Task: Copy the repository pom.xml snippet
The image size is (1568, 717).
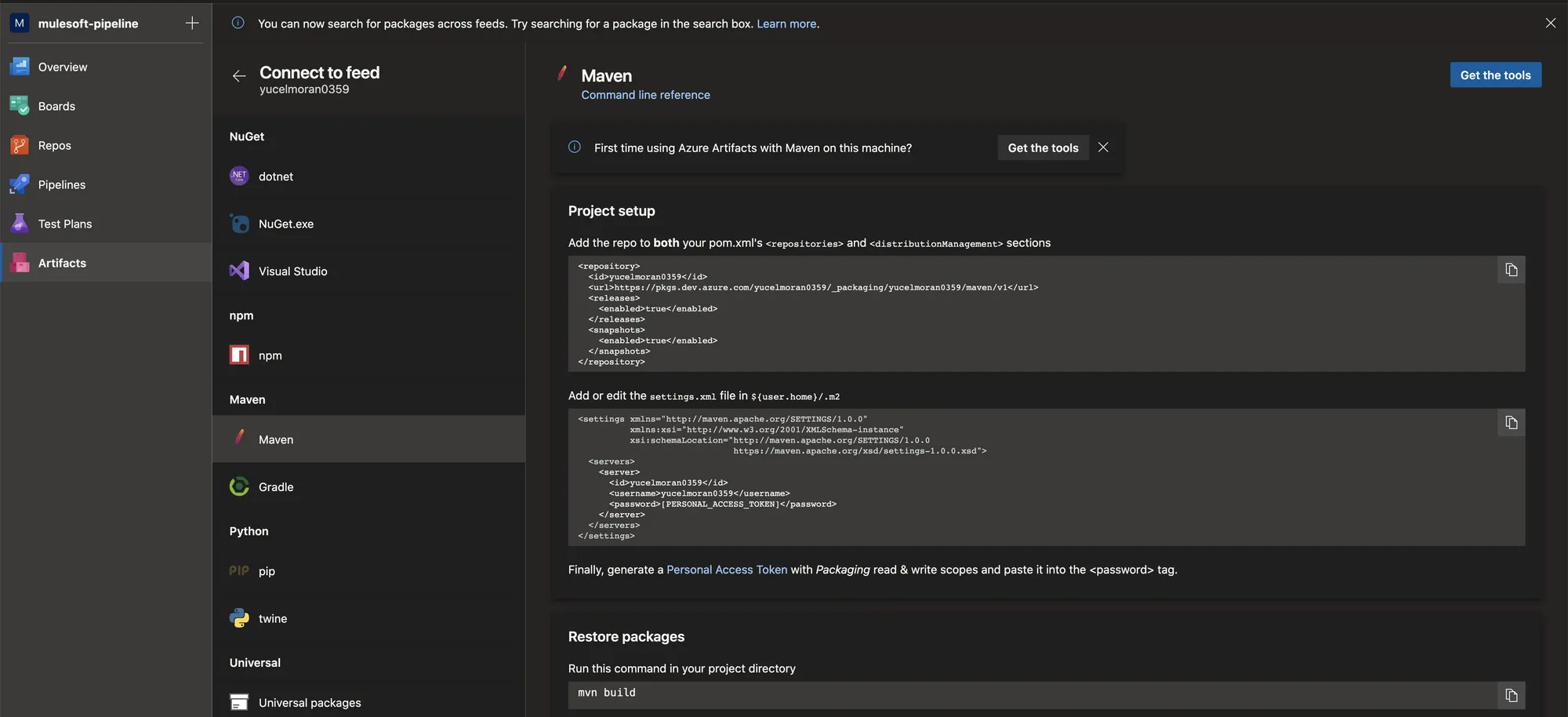Action: (1512, 270)
